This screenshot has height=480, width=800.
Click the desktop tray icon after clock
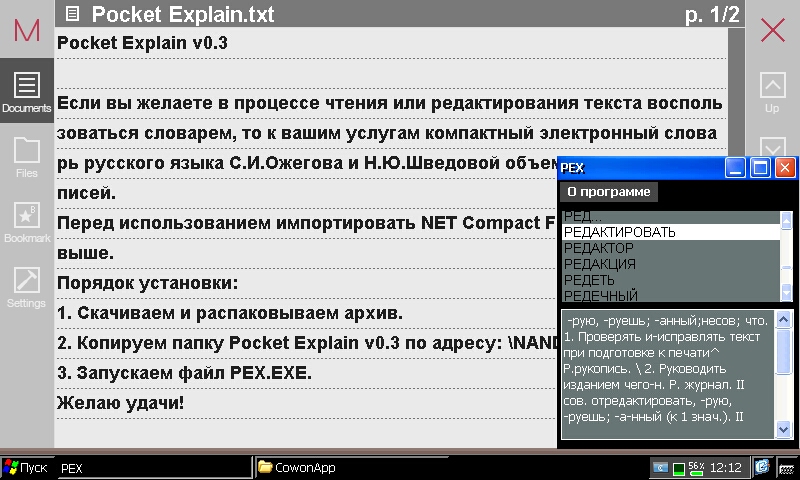pyautogui.click(x=762, y=467)
